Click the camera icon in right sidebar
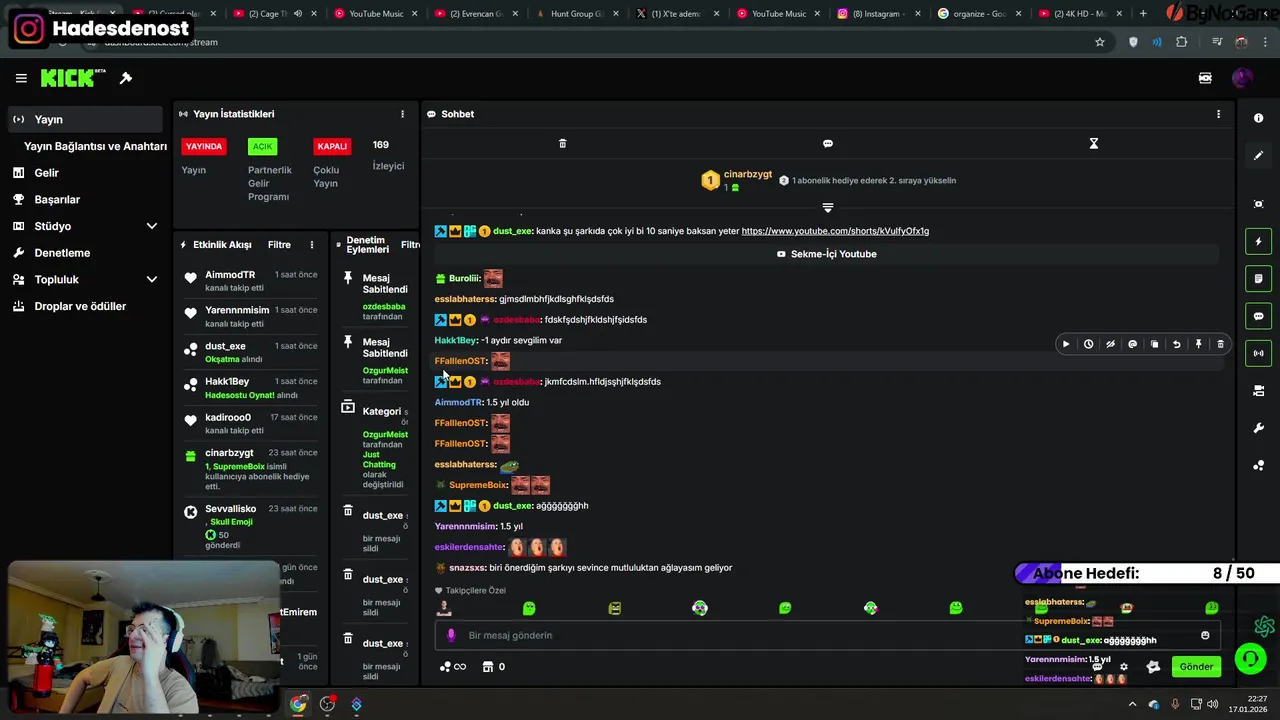 coord(1258,391)
